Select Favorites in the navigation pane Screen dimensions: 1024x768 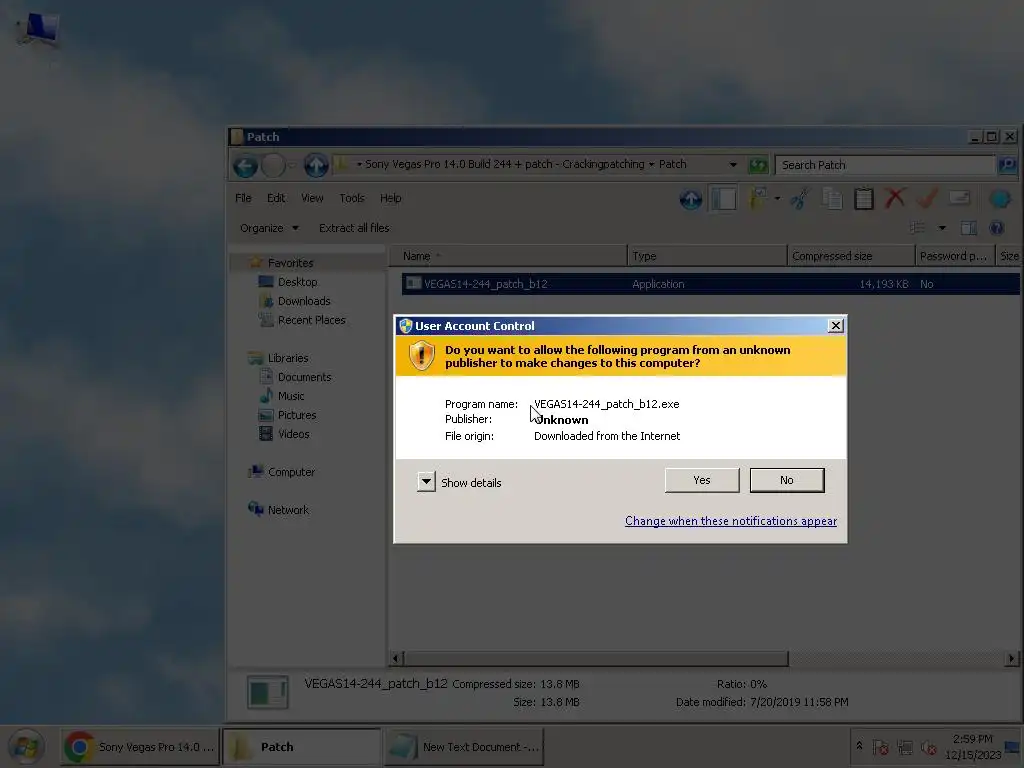click(x=291, y=263)
